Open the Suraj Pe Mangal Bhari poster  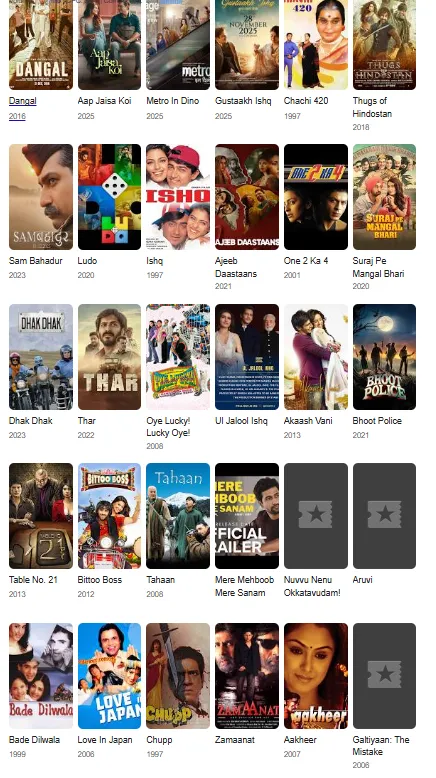(x=384, y=197)
